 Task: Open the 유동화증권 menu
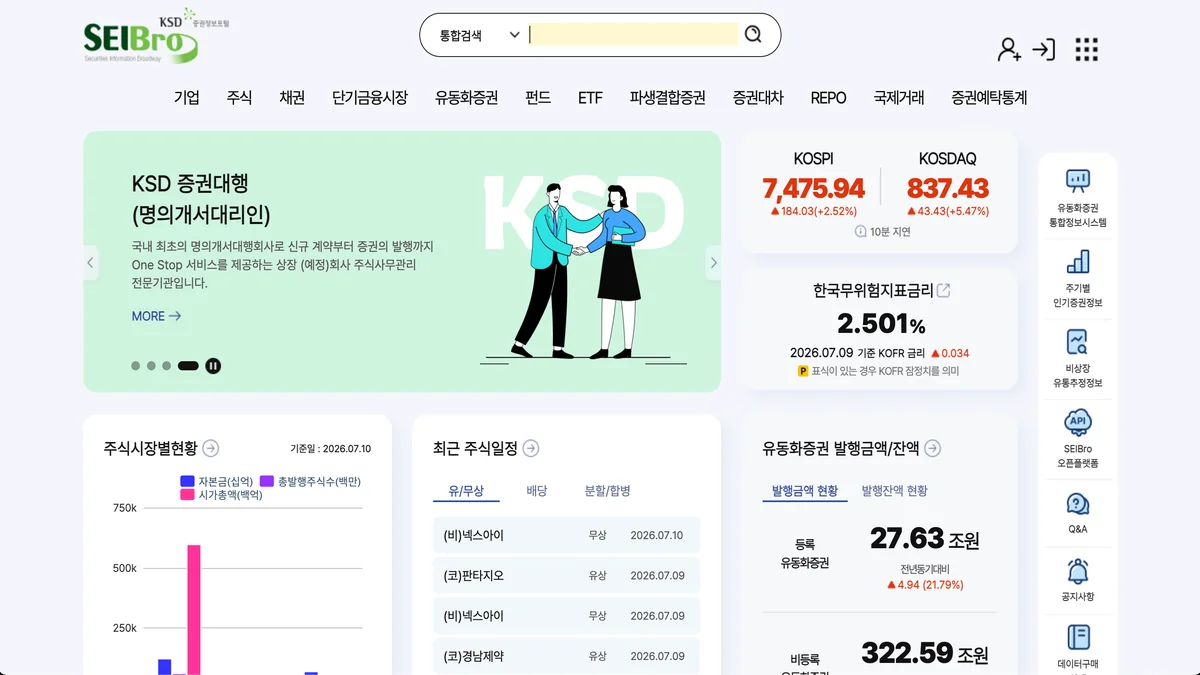point(466,98)
